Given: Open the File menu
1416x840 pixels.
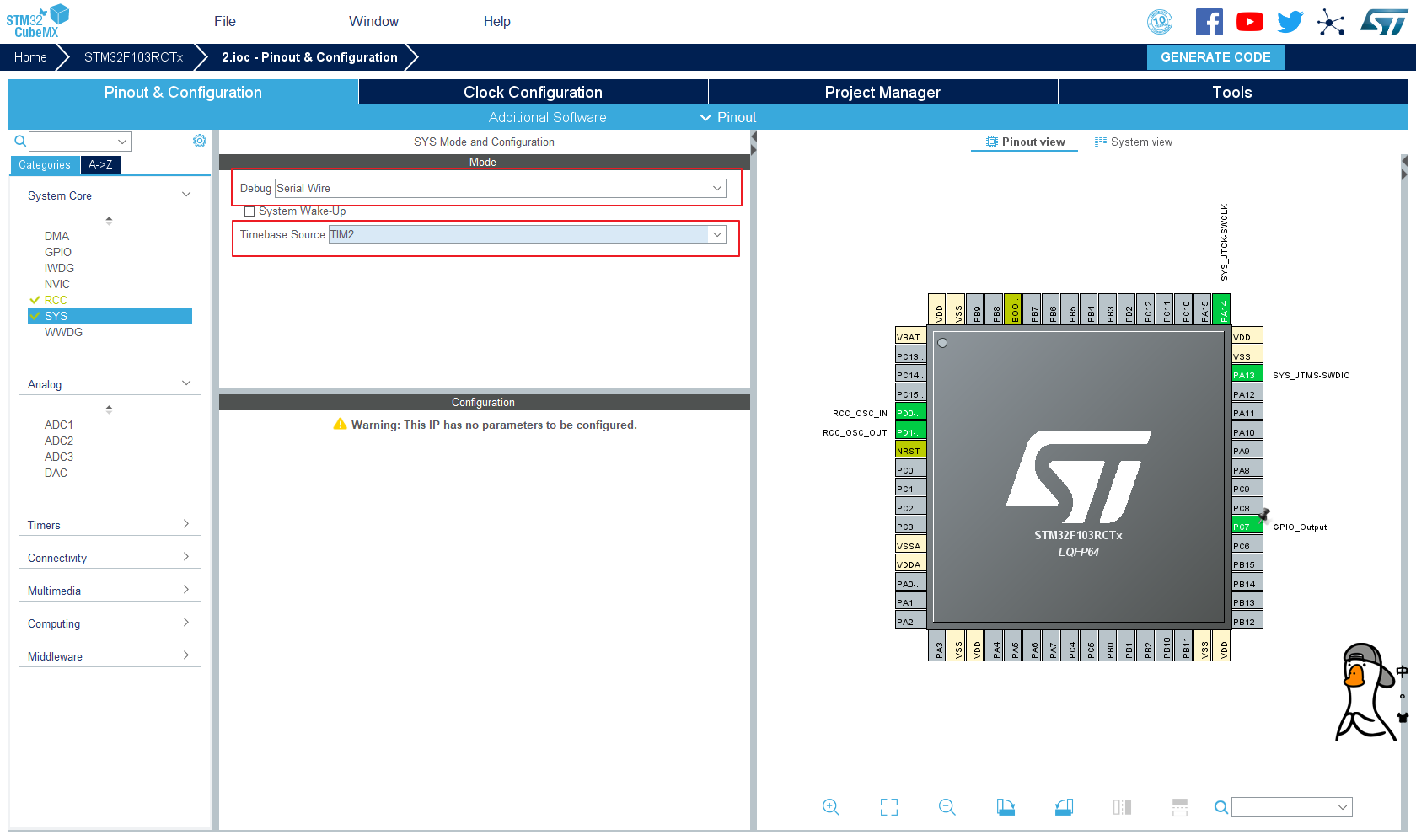Looking at the screenshot, I should (225, 21).
